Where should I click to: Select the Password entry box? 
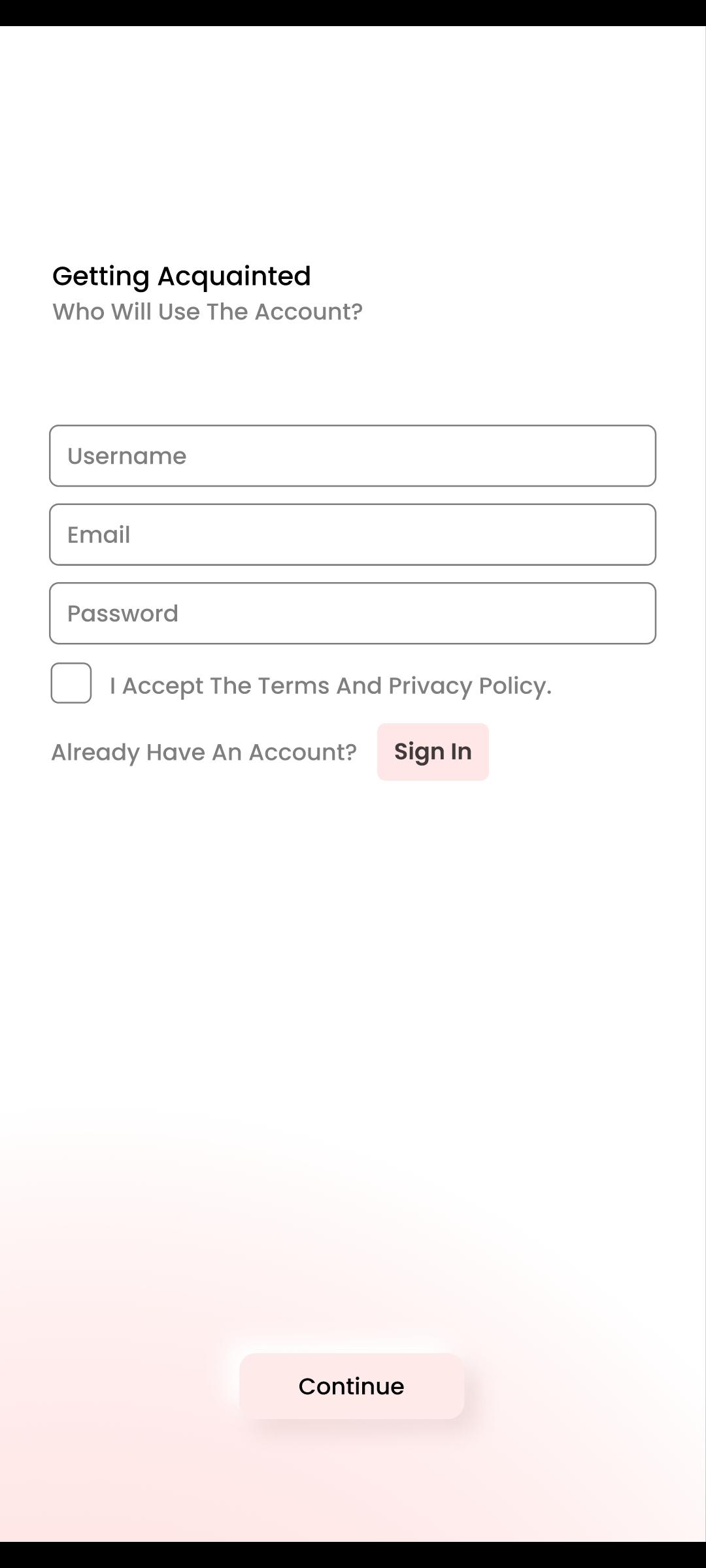click(x=352, y=613)
